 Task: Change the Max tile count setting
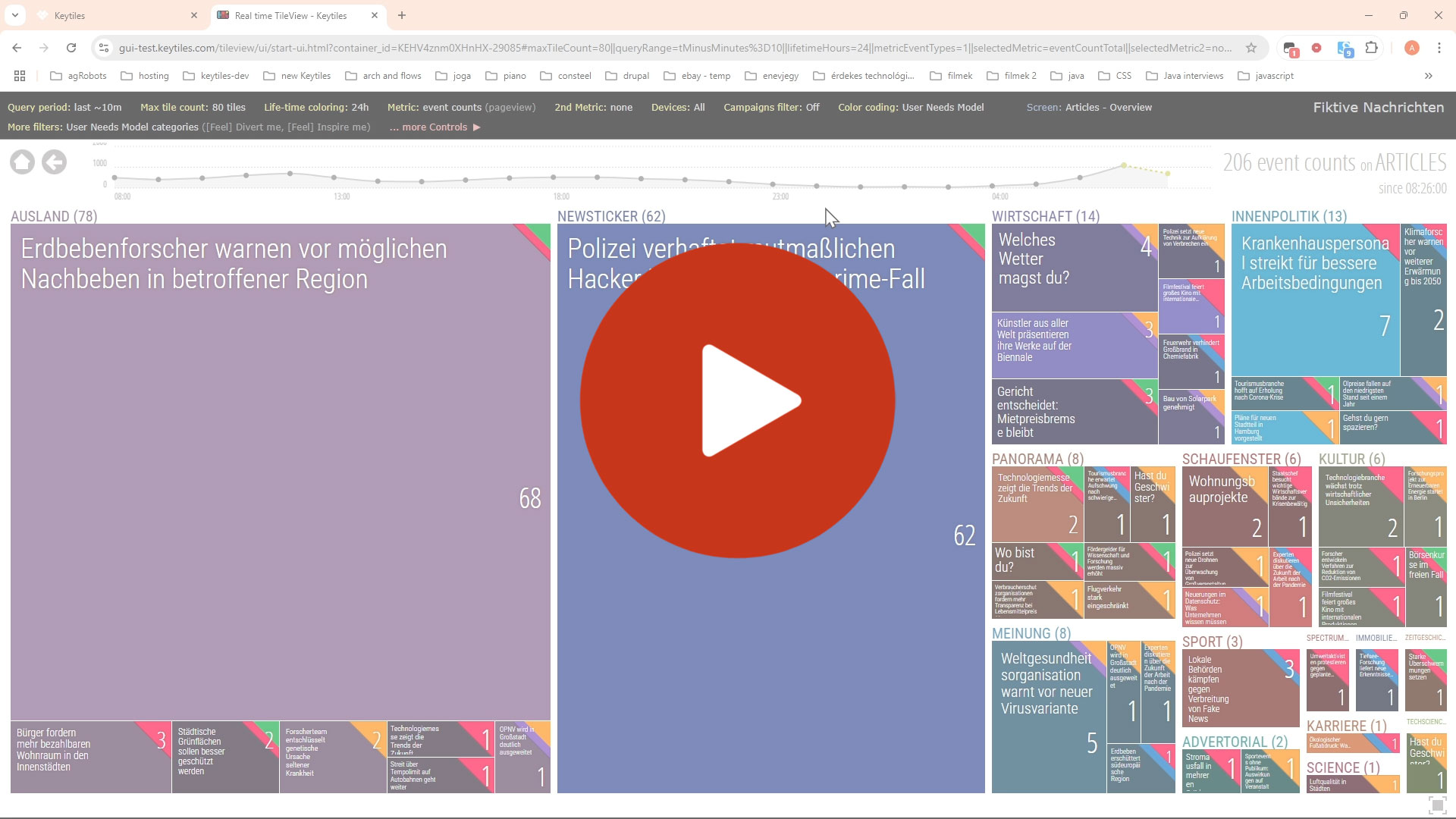193,108
